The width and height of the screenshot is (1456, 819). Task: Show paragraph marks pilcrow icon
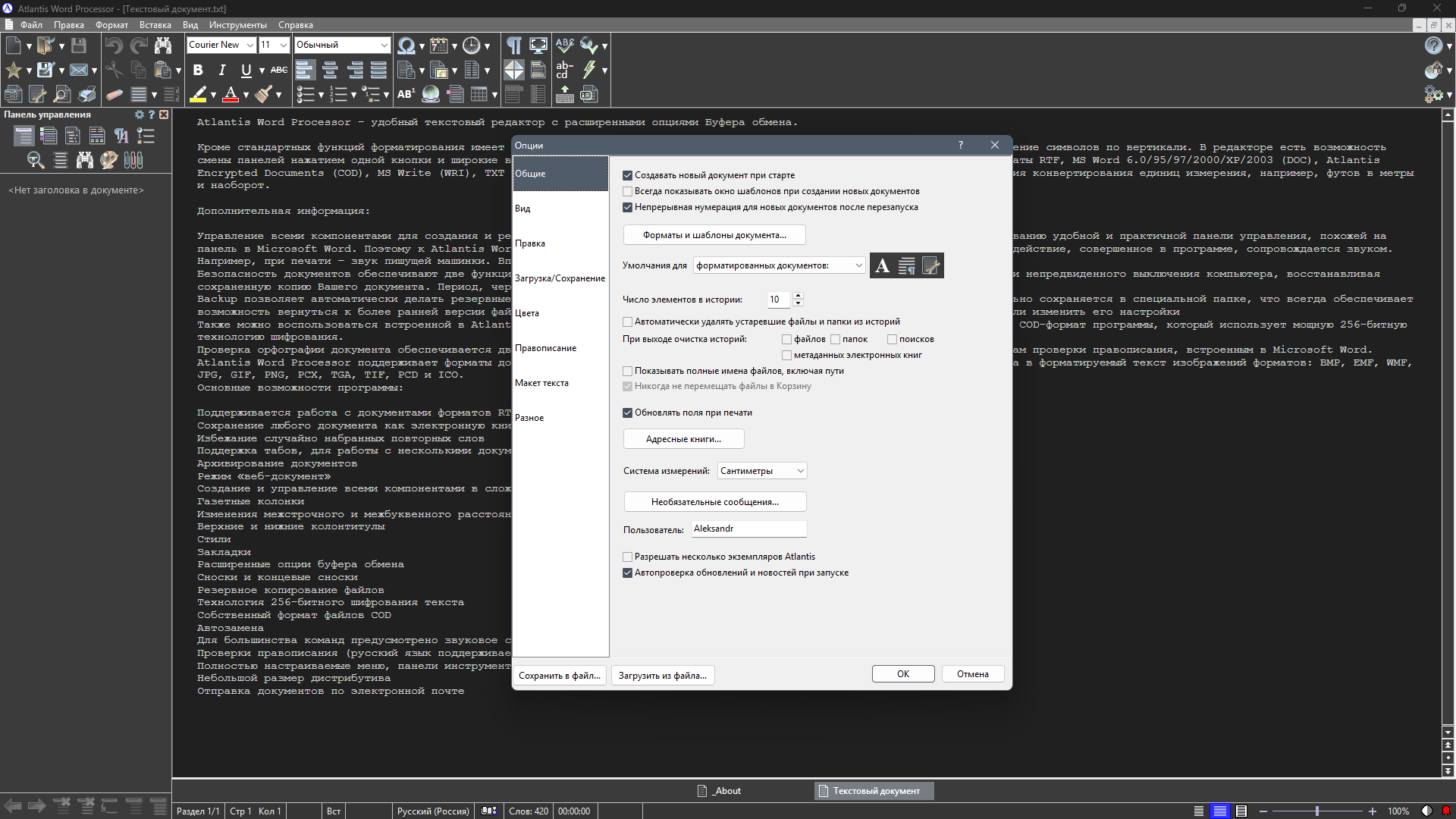coord(514,45)
